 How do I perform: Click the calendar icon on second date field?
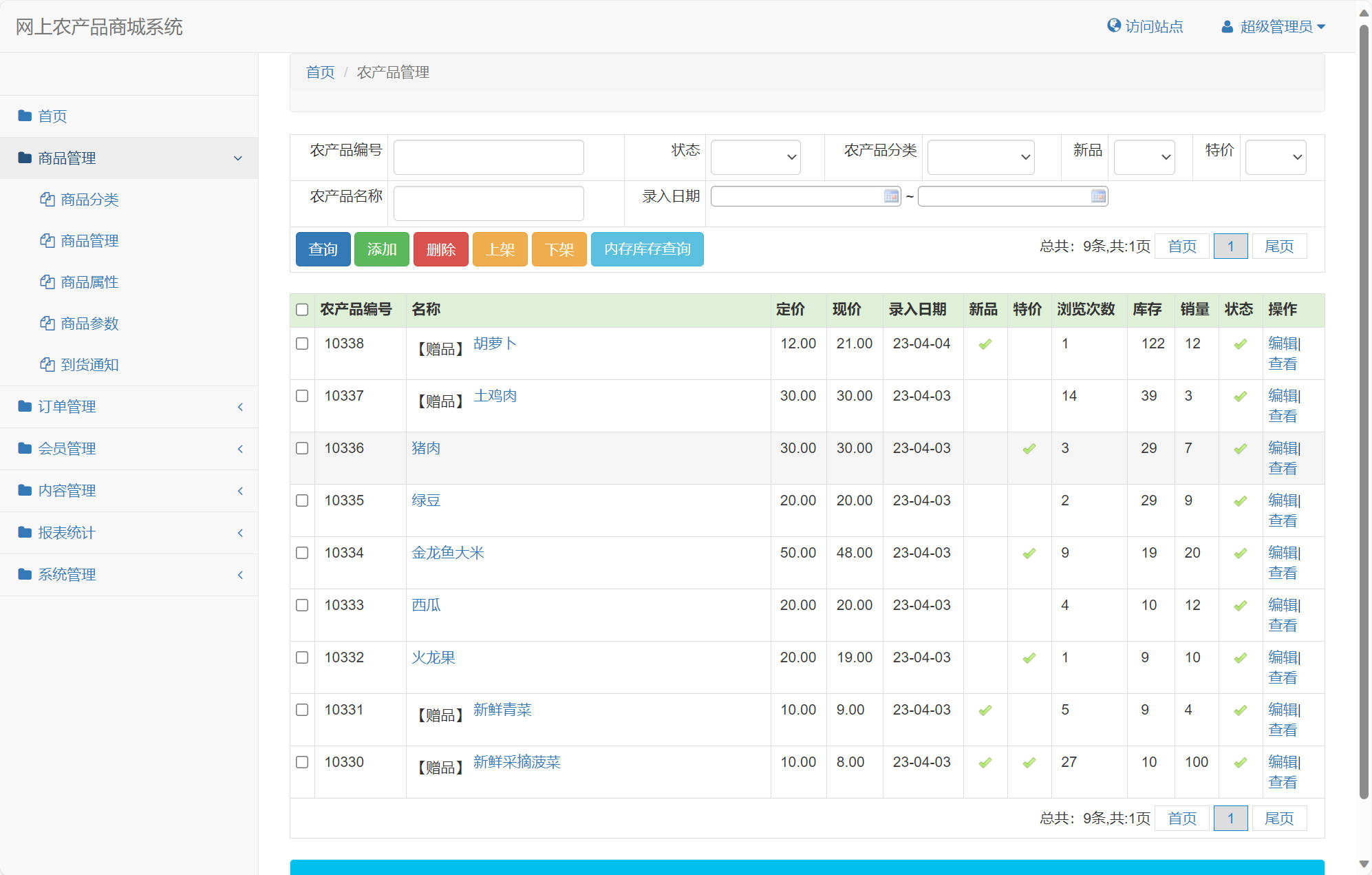coord(1097,196)
